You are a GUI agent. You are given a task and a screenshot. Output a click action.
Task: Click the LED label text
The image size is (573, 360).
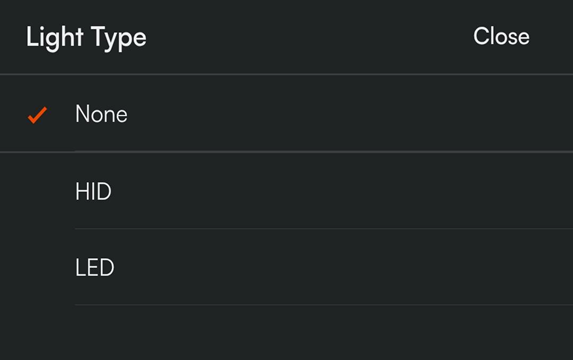point(95,268)
